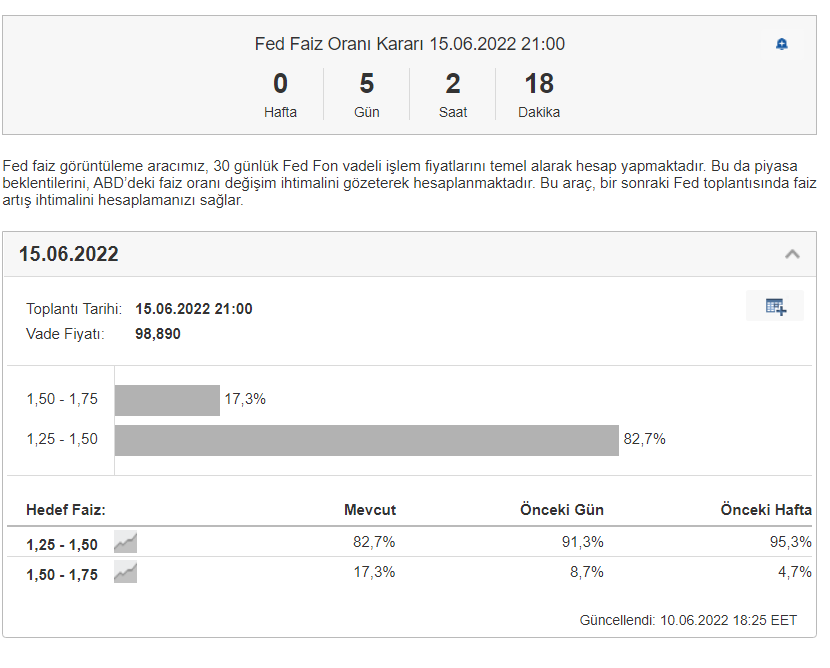This screenshot has height=668, width=830.
Task: Click the Vade Fiyatı value 98,890
Action: 158,334
